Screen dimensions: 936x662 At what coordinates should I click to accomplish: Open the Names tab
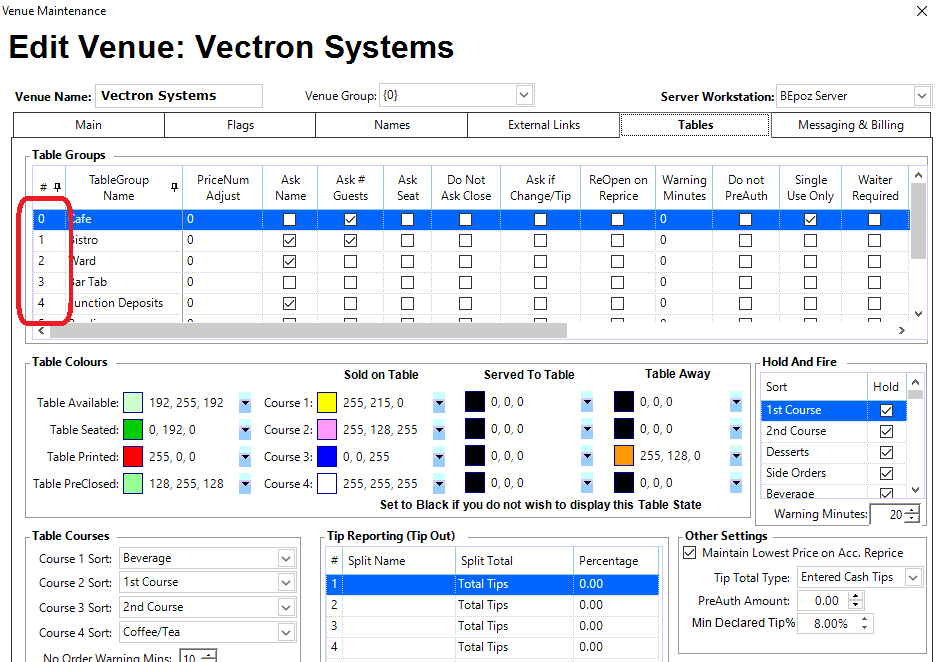pyautogui.click(x=392, y=125)
